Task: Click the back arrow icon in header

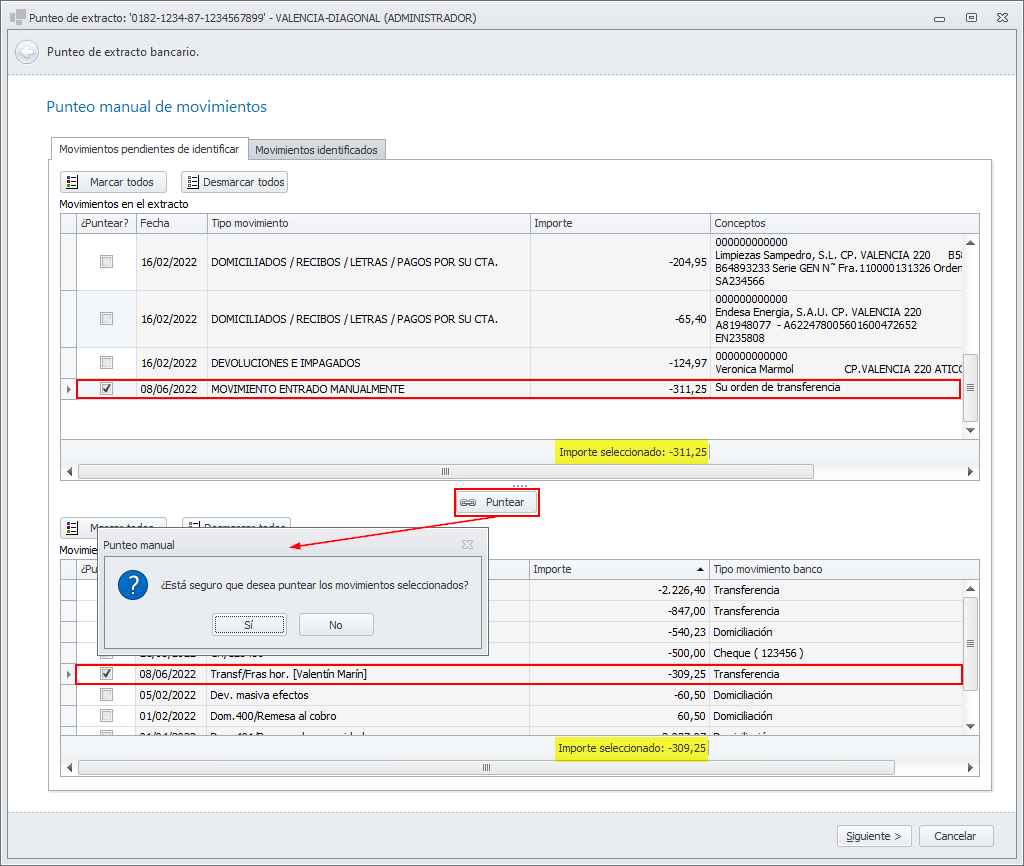Action: pos(27,52)
